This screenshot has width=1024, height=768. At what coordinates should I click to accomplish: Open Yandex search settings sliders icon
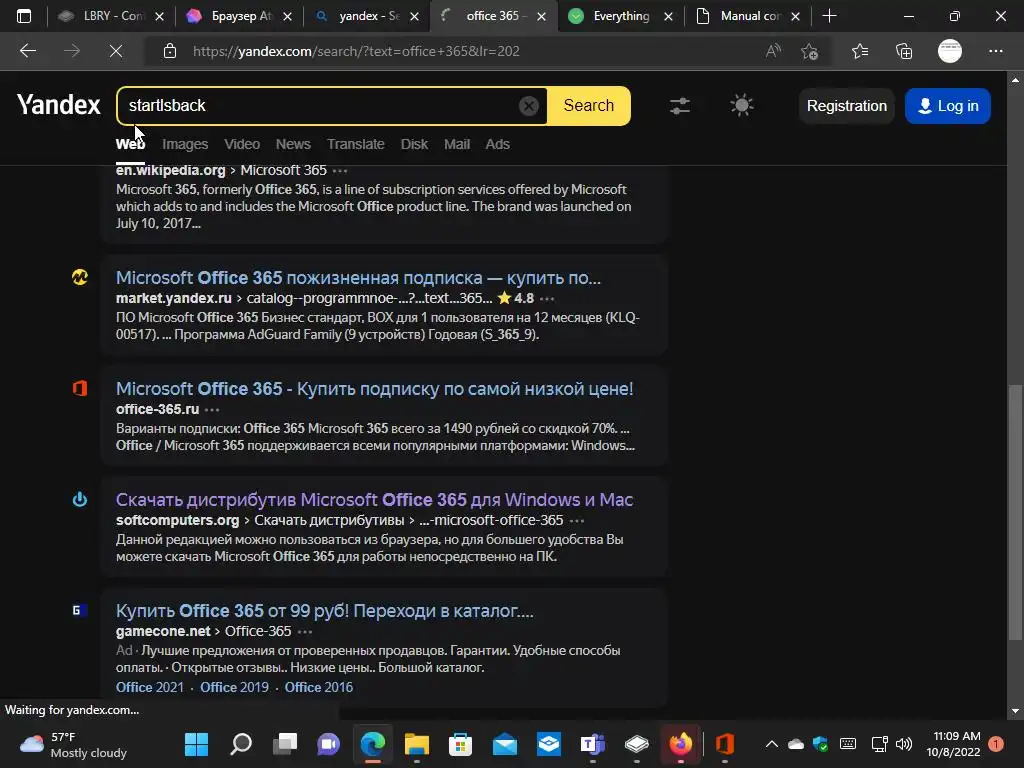[680, 106]
